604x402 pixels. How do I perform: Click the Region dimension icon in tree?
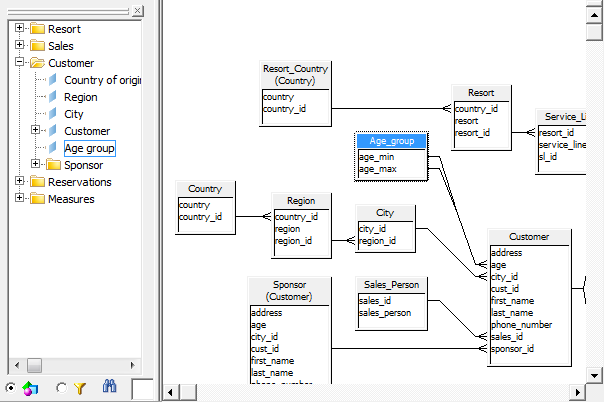point(53,96)
